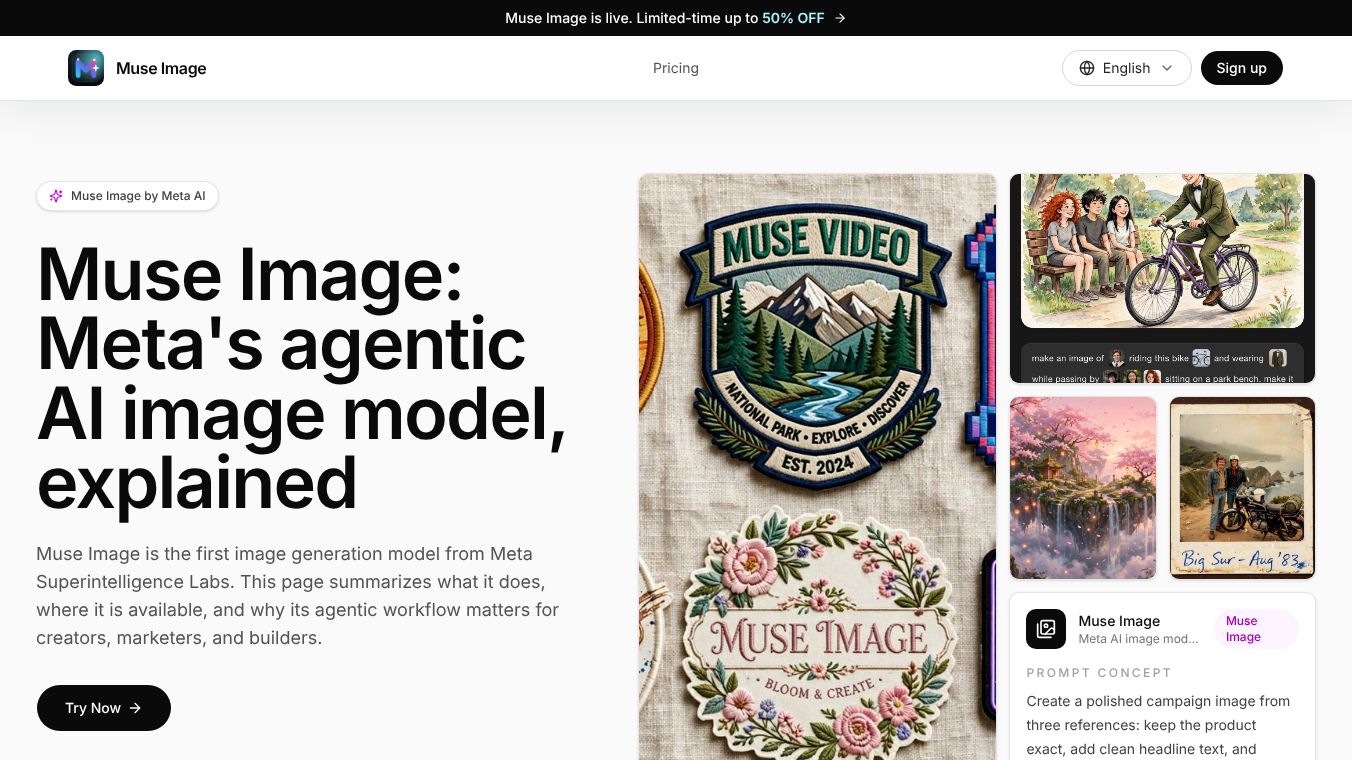Click the Sign up button

click(x=1241, y=68)
